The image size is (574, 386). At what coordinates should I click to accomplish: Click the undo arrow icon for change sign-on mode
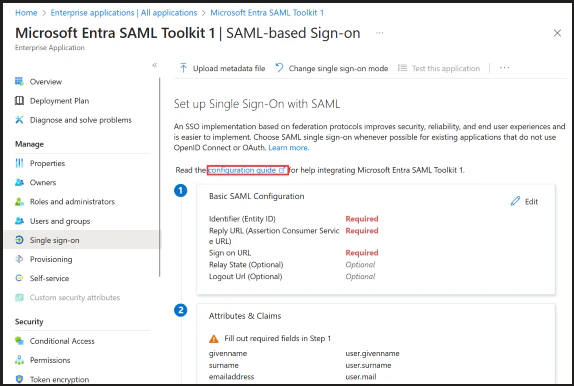click(279, 68)
